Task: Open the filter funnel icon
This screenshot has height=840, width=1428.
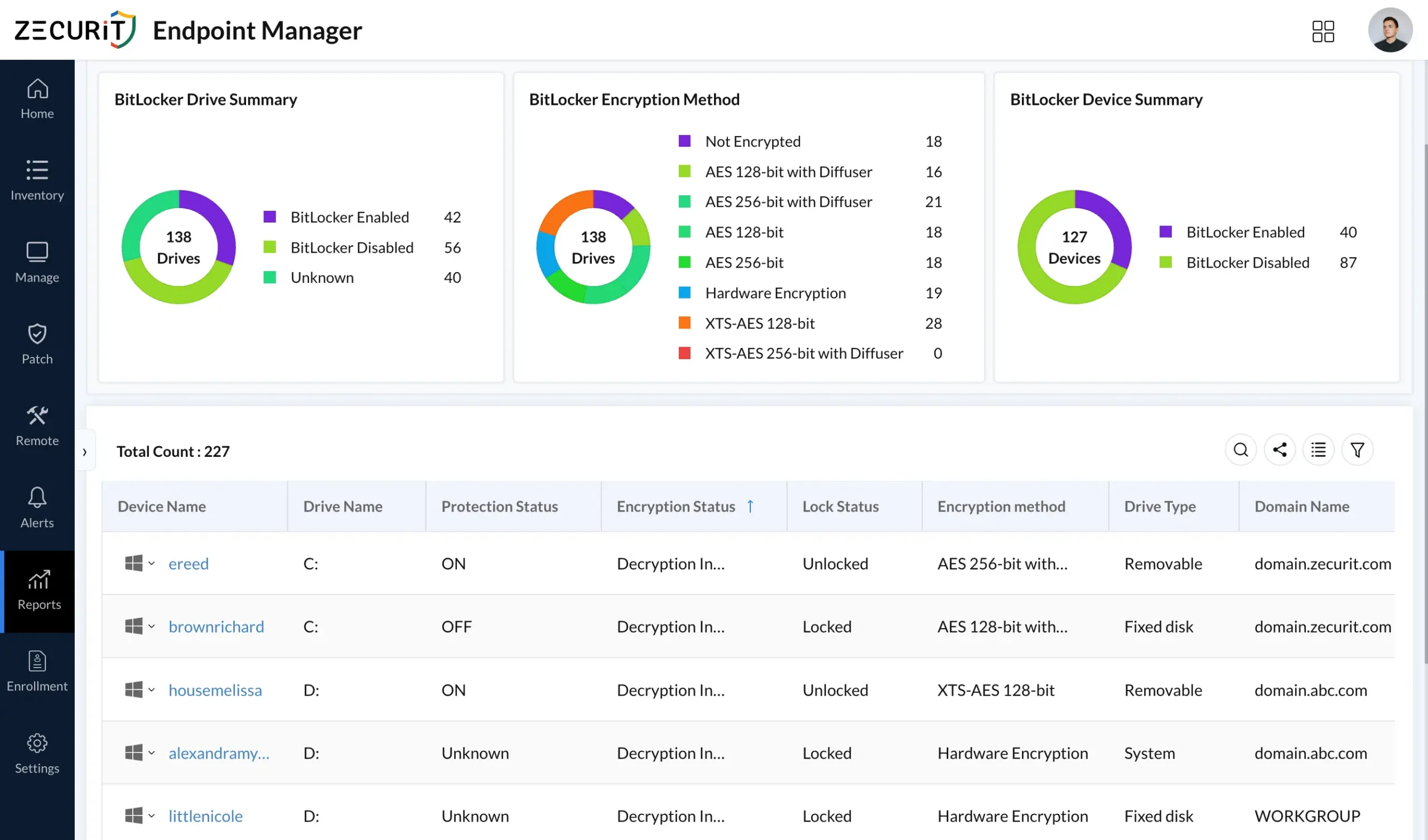Action: 1357,450
